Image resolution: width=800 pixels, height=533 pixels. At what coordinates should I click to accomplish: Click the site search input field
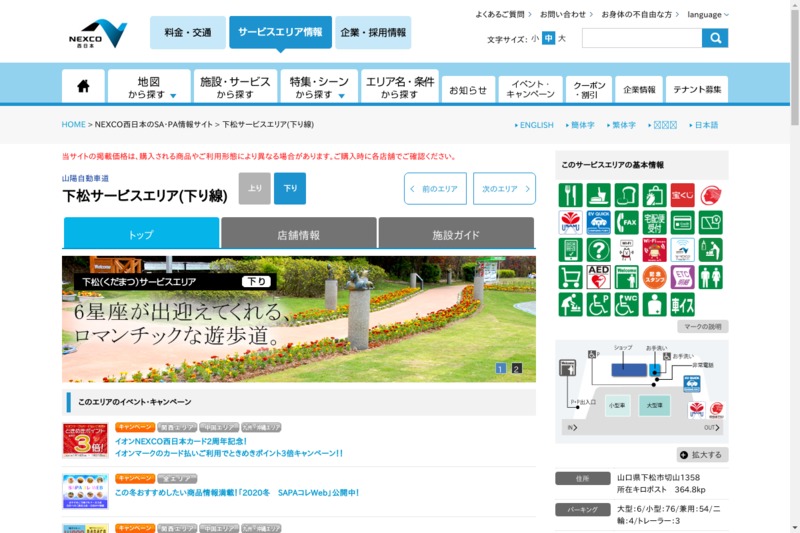[x=641, y=38]
